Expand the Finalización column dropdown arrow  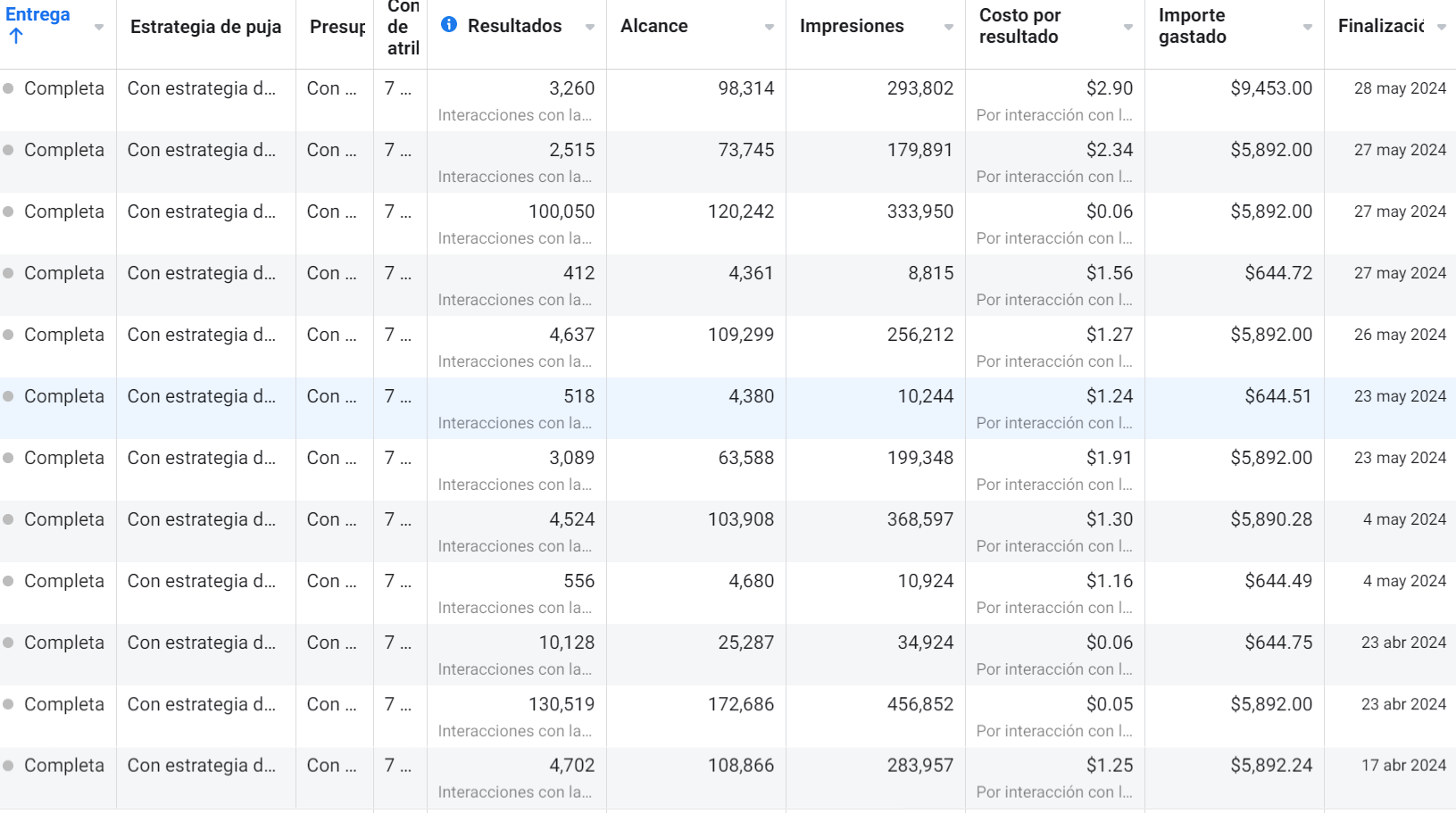1442,27
